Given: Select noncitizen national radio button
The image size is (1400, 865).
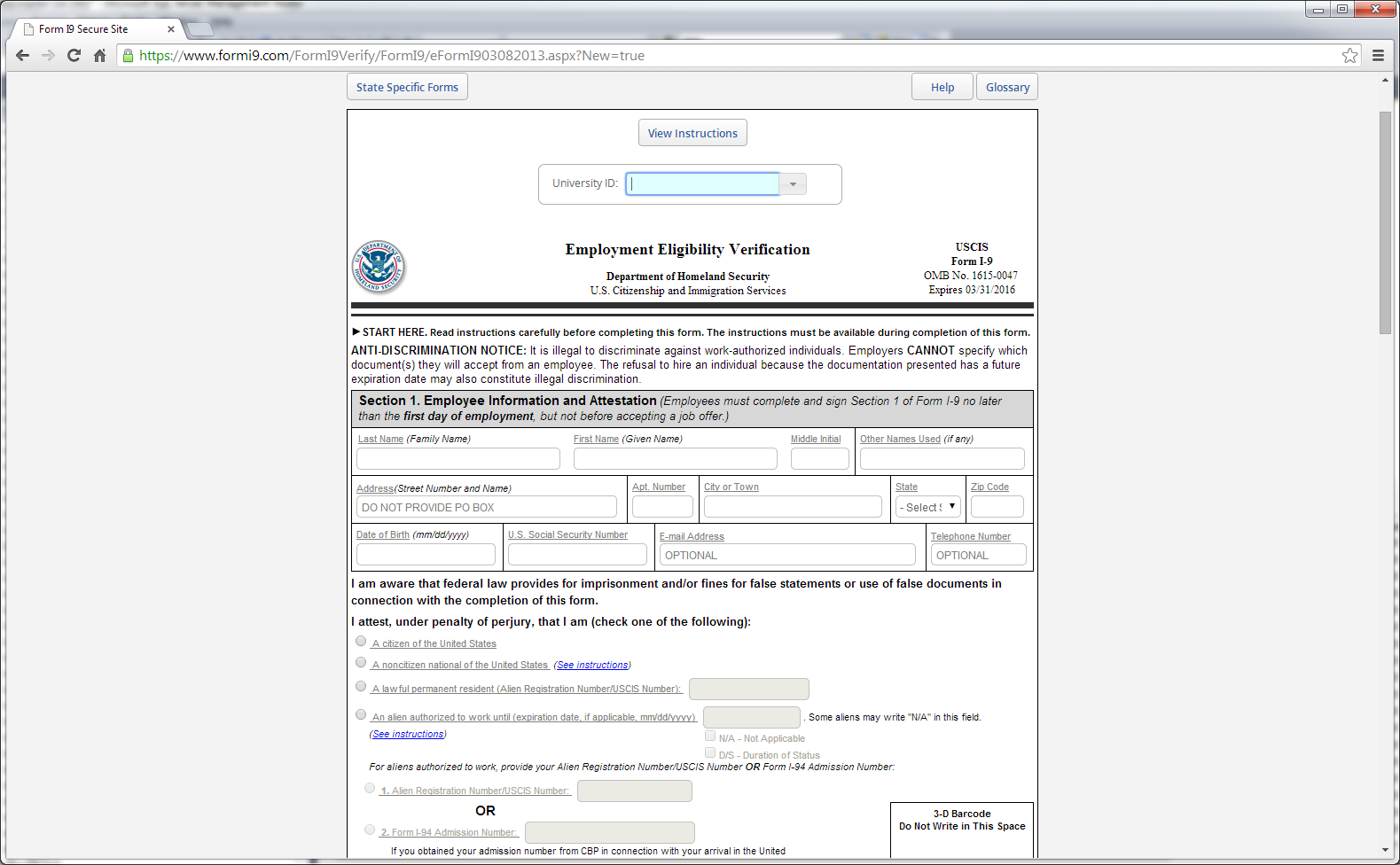Looking at the screenshot, I should [x=361, y=662].
